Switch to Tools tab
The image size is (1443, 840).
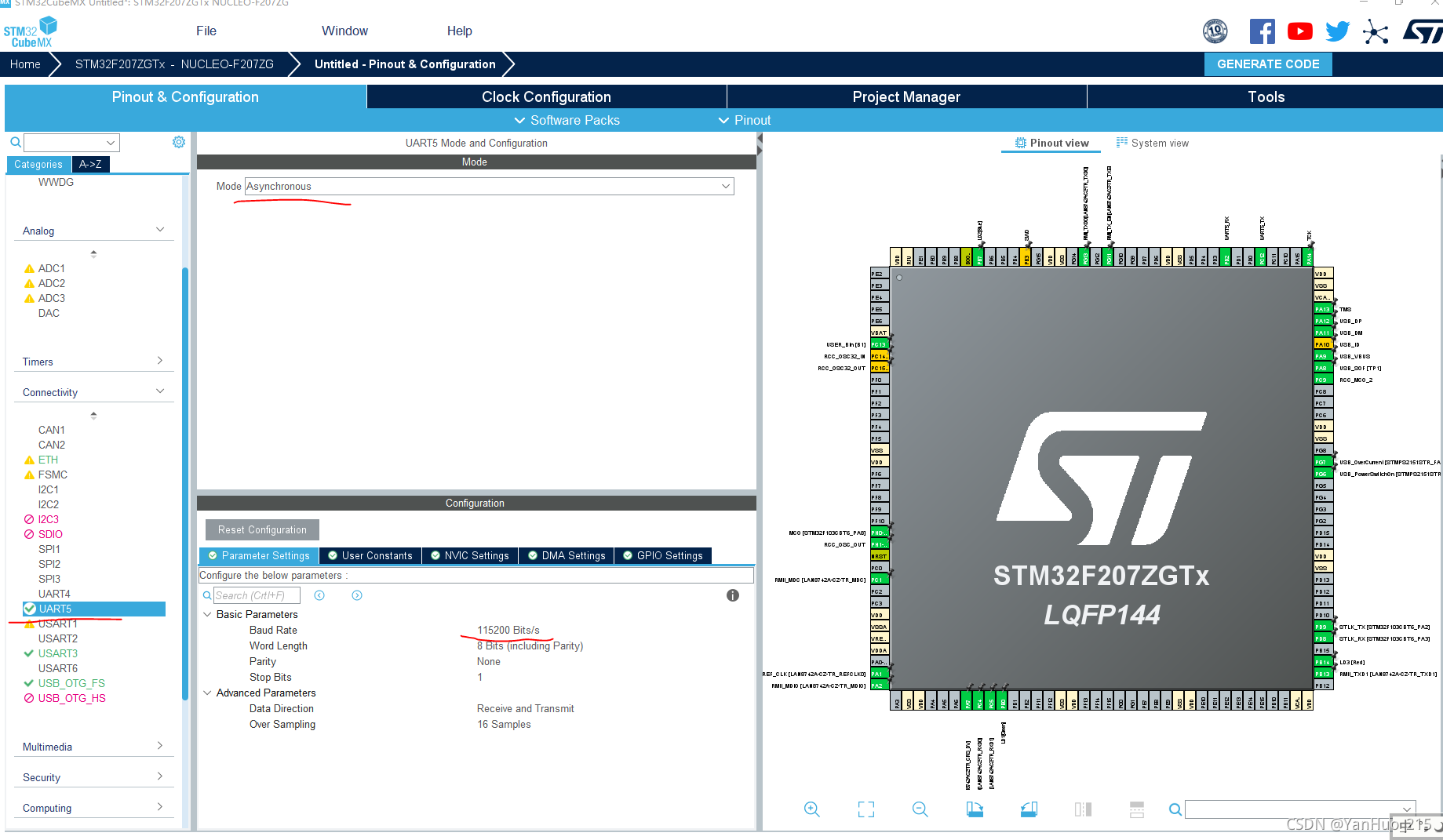1266,96
